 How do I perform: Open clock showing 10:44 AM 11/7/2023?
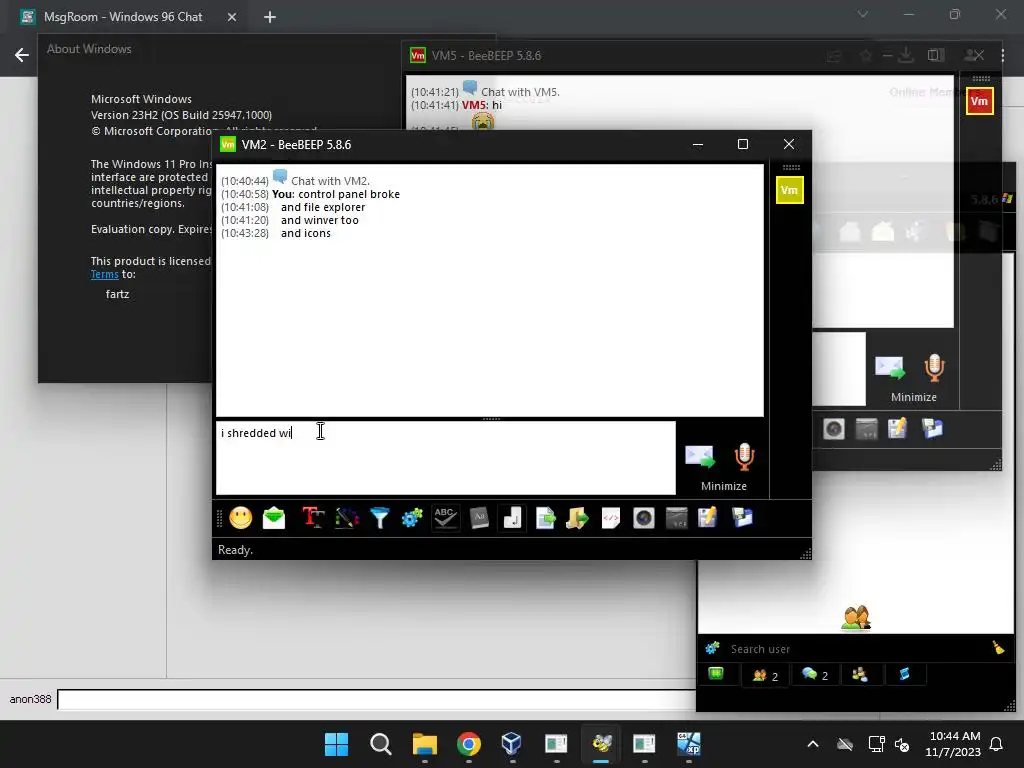[953, 744]
